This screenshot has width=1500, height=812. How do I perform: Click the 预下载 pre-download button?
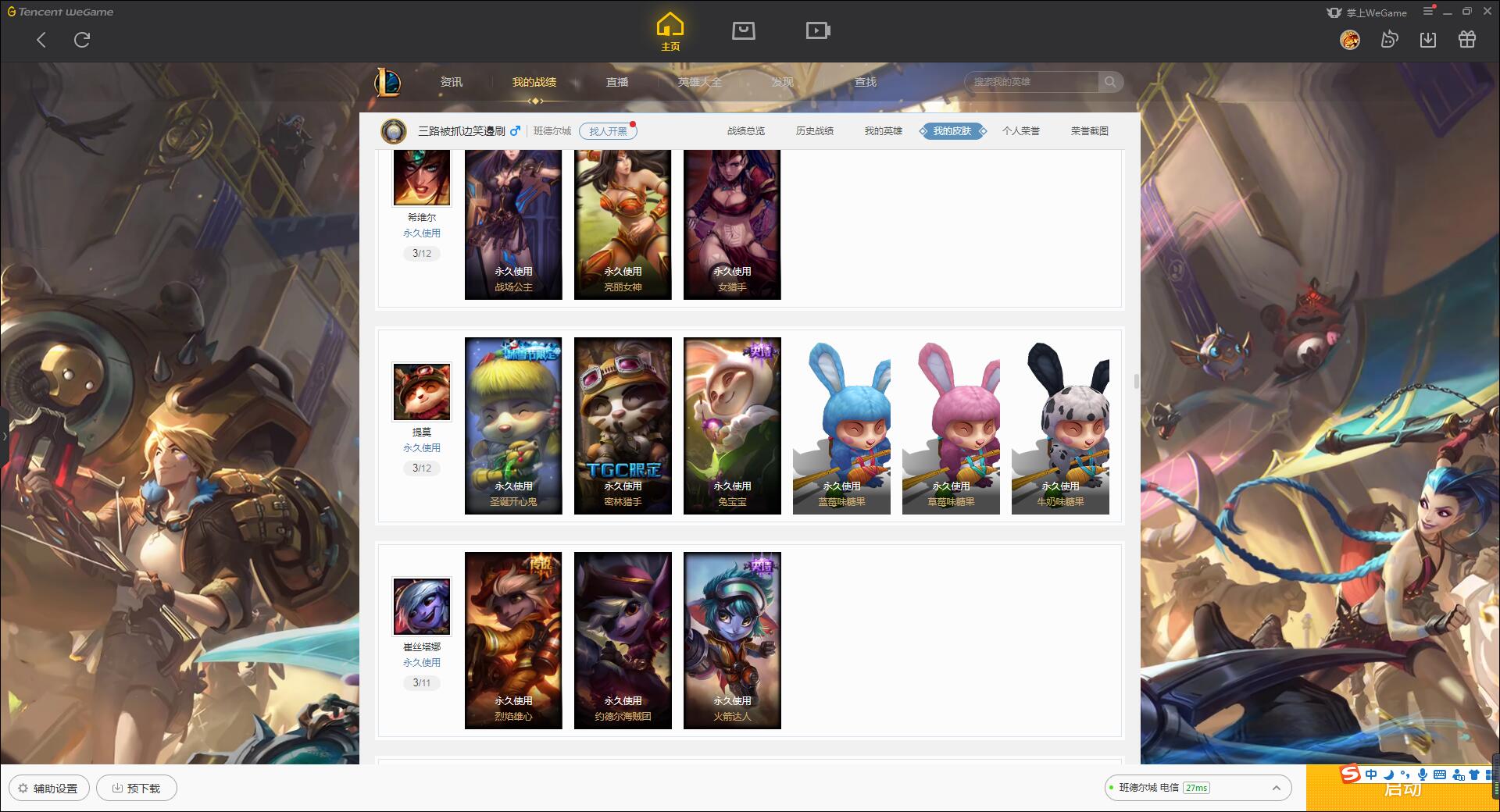(137, 788)
